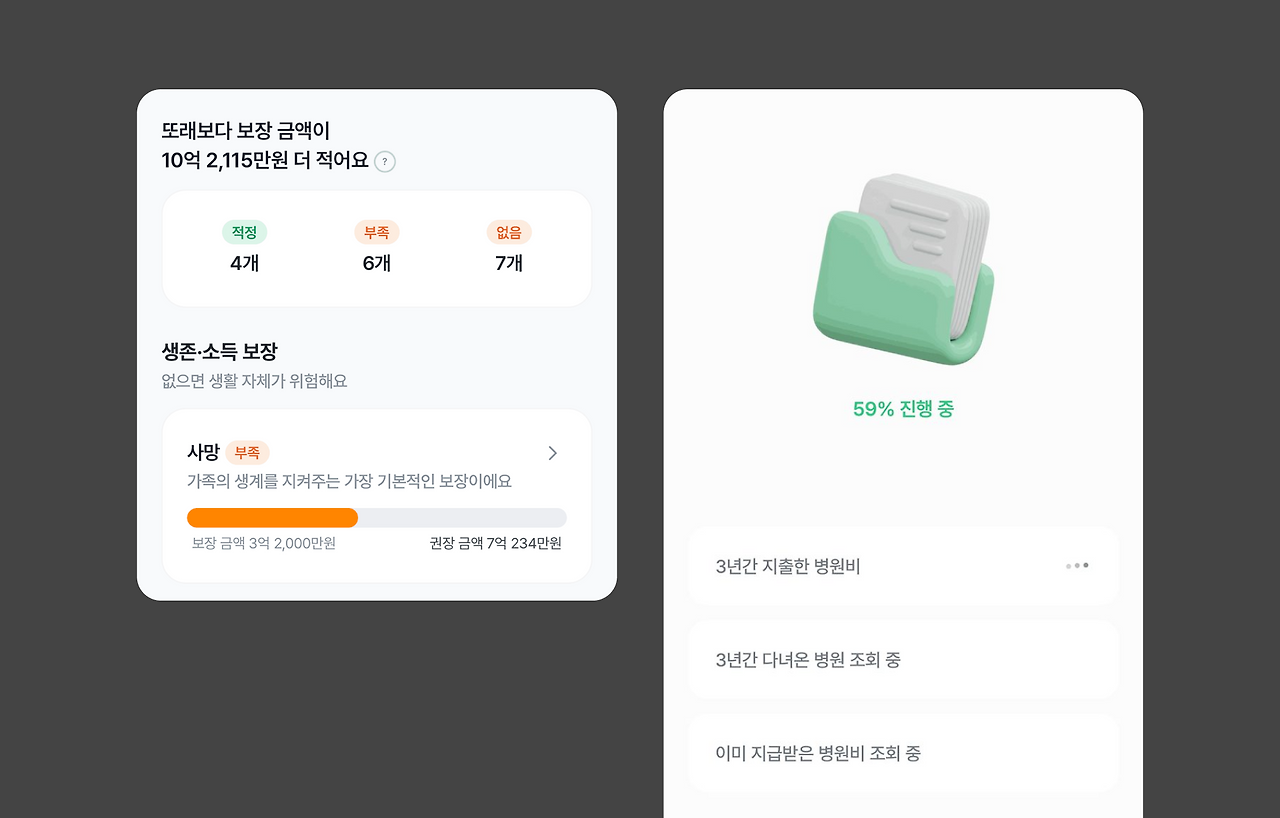Open the 3년간 다녀온 병원 조회 중 row
1280x818 pixels.
pos(904,660)
